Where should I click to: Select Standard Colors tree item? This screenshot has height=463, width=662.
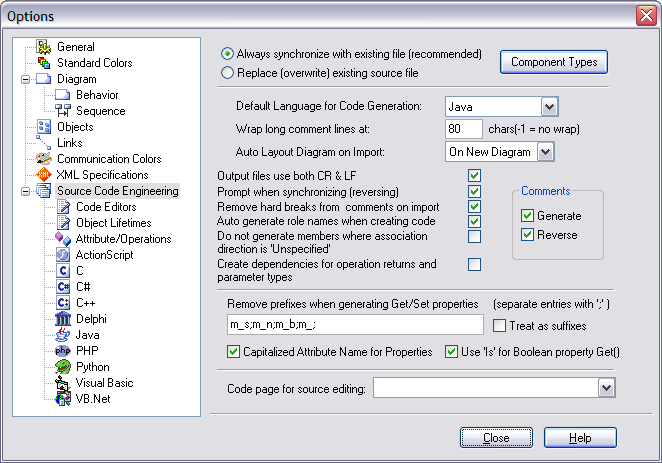(95, 63)
